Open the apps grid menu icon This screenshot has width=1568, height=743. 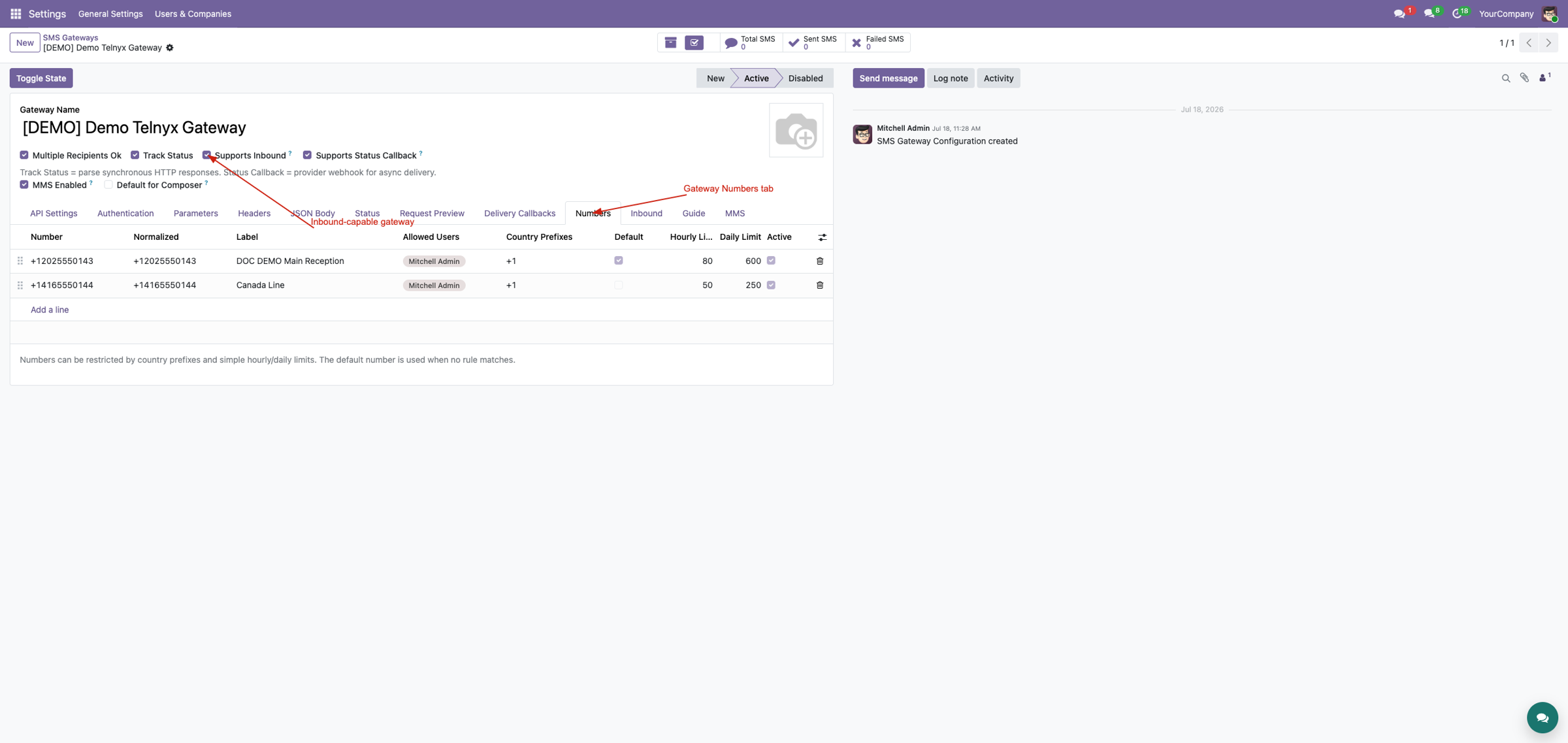click(16, 14)
